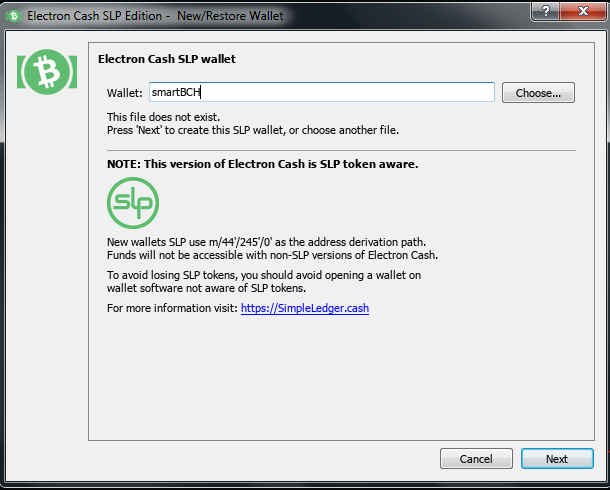Click the m/44'/245'/0' derivation path line

click(x=266, y=242)
